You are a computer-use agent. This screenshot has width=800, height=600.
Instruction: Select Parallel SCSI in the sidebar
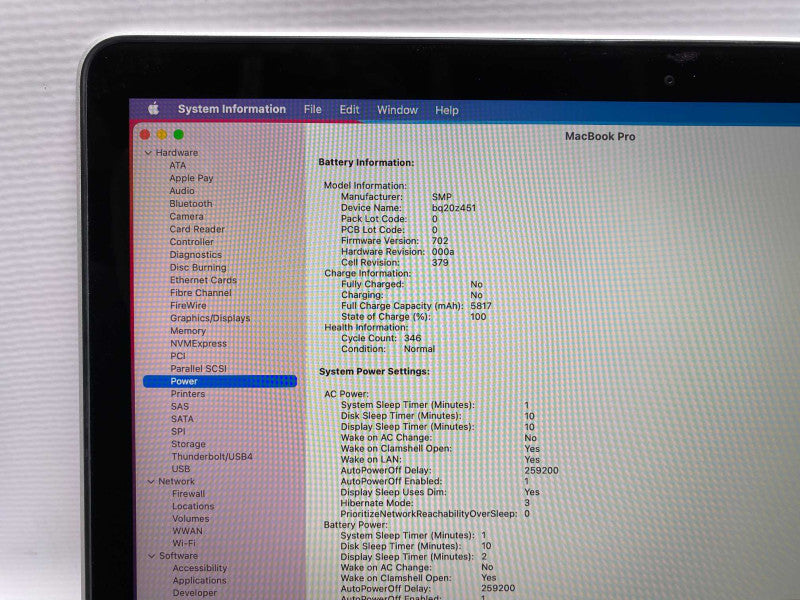[x=198, y=368]
